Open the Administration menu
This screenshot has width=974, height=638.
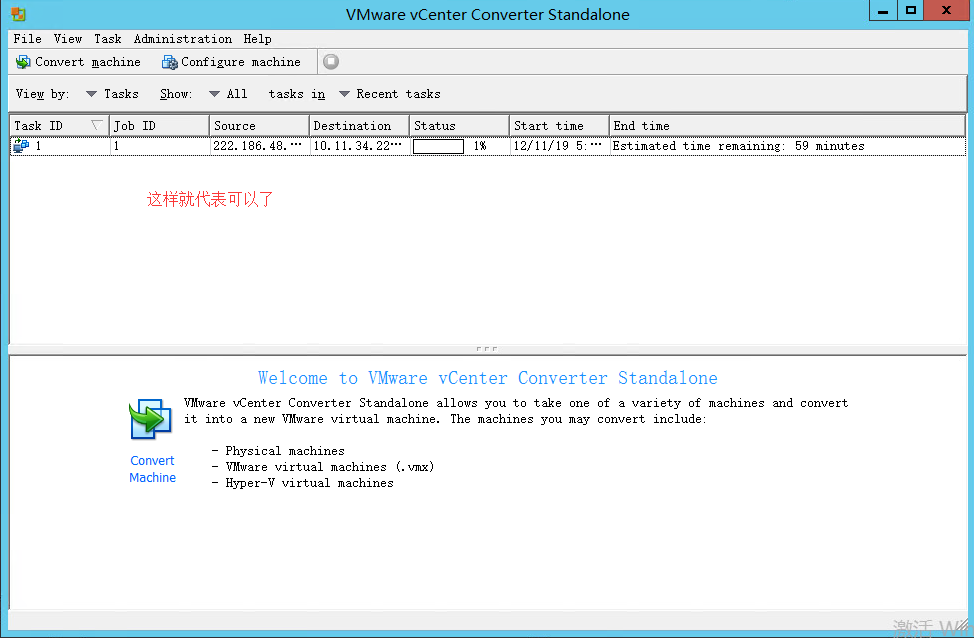(x=183, y=39)
